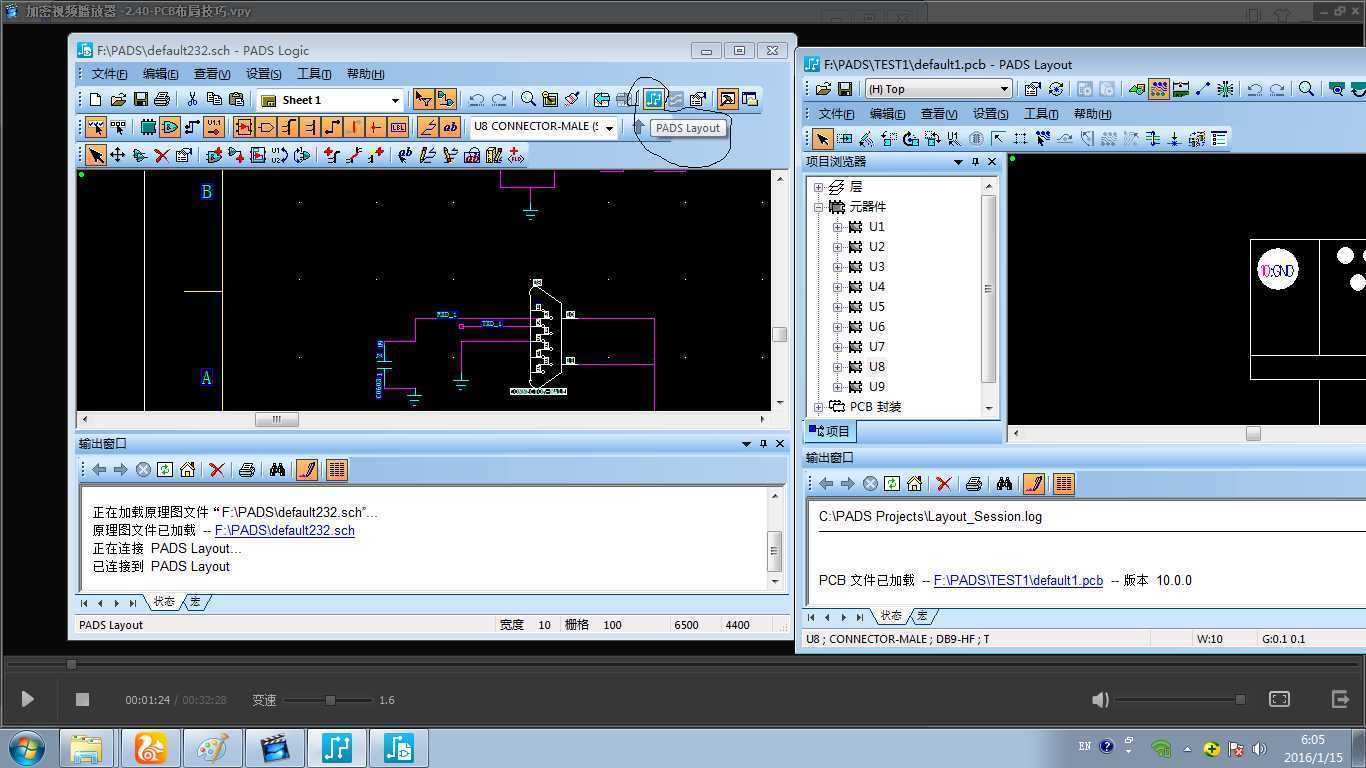Click the Paste icon in PADS Logic toolbar
Image resolution: width=1366 pixels, height=768 pixels.
pos(236,99)
